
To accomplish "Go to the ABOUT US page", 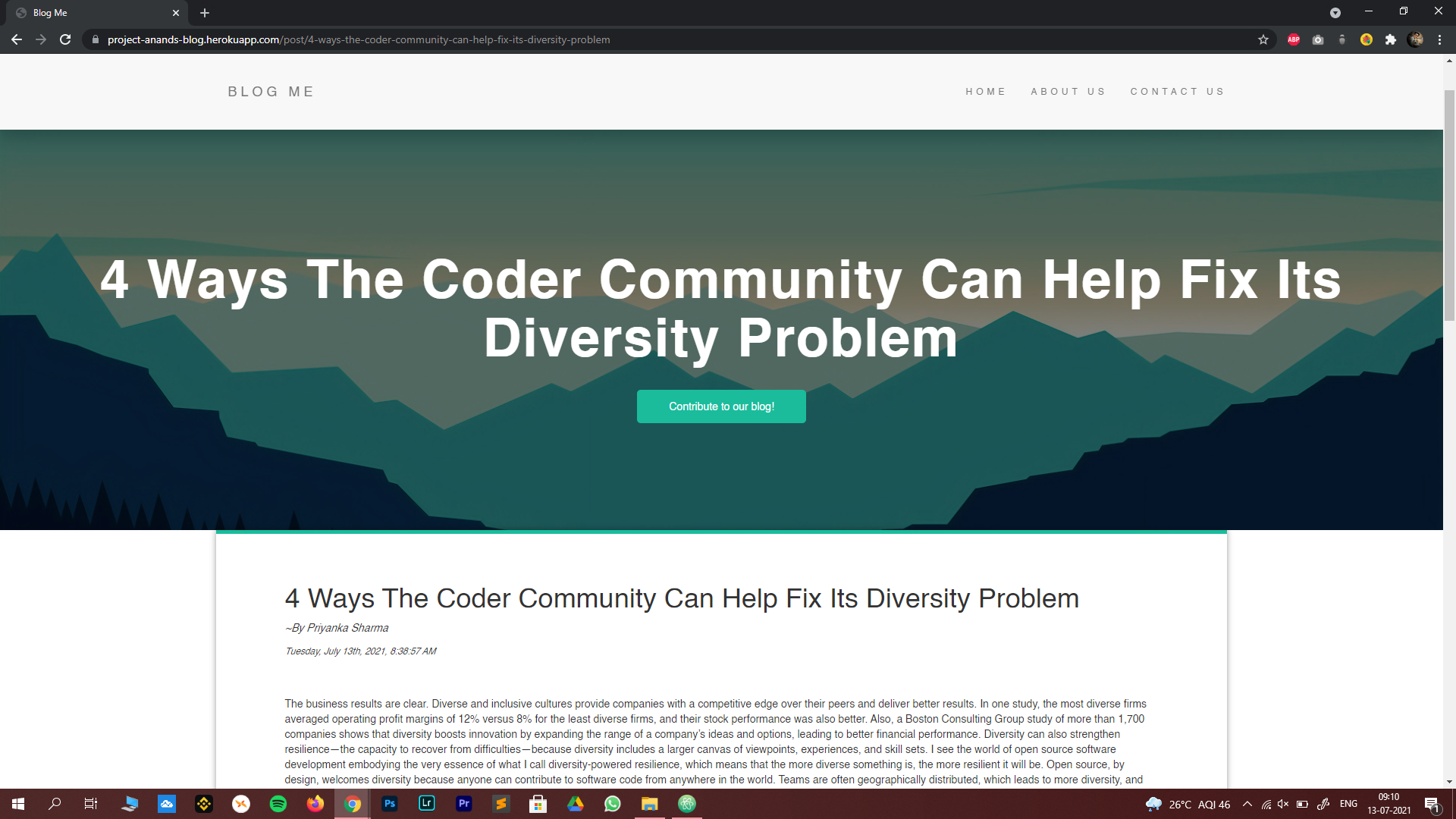I will (x=1068, y=92).
